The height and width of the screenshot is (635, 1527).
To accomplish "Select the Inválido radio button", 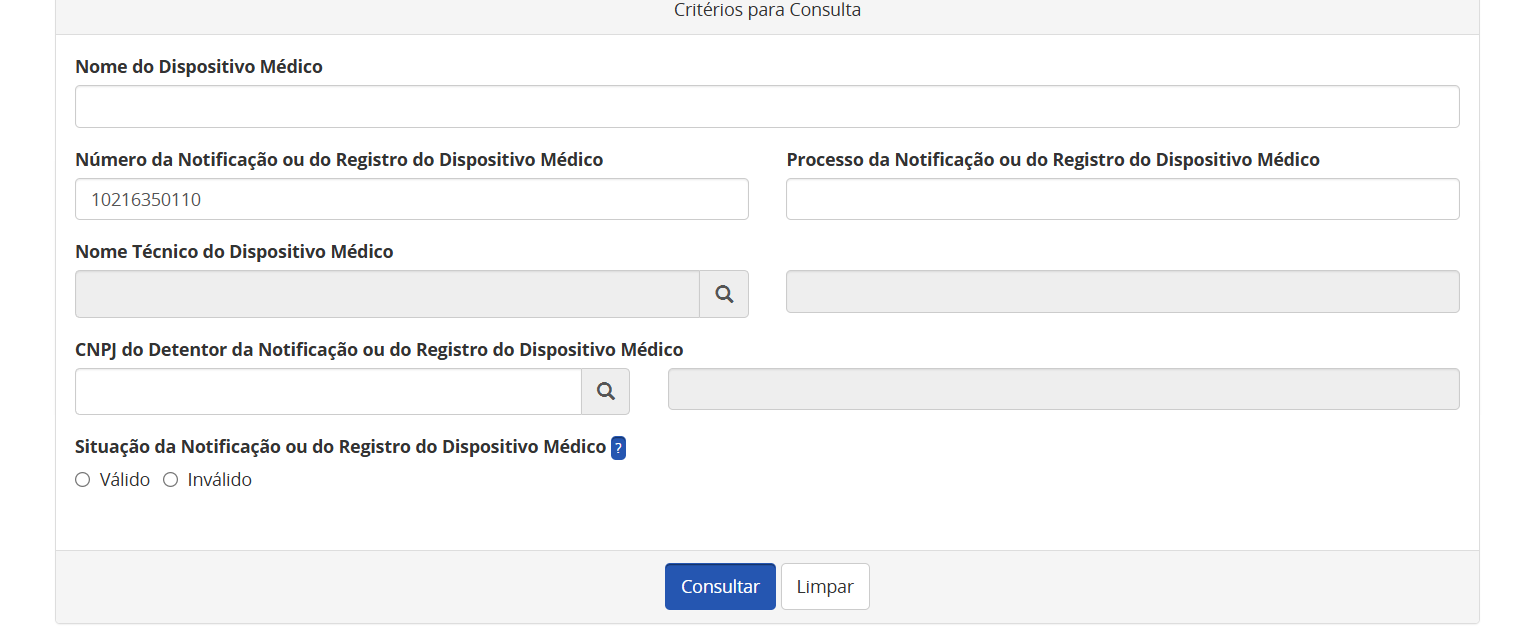I will click(x=171, y=480).
